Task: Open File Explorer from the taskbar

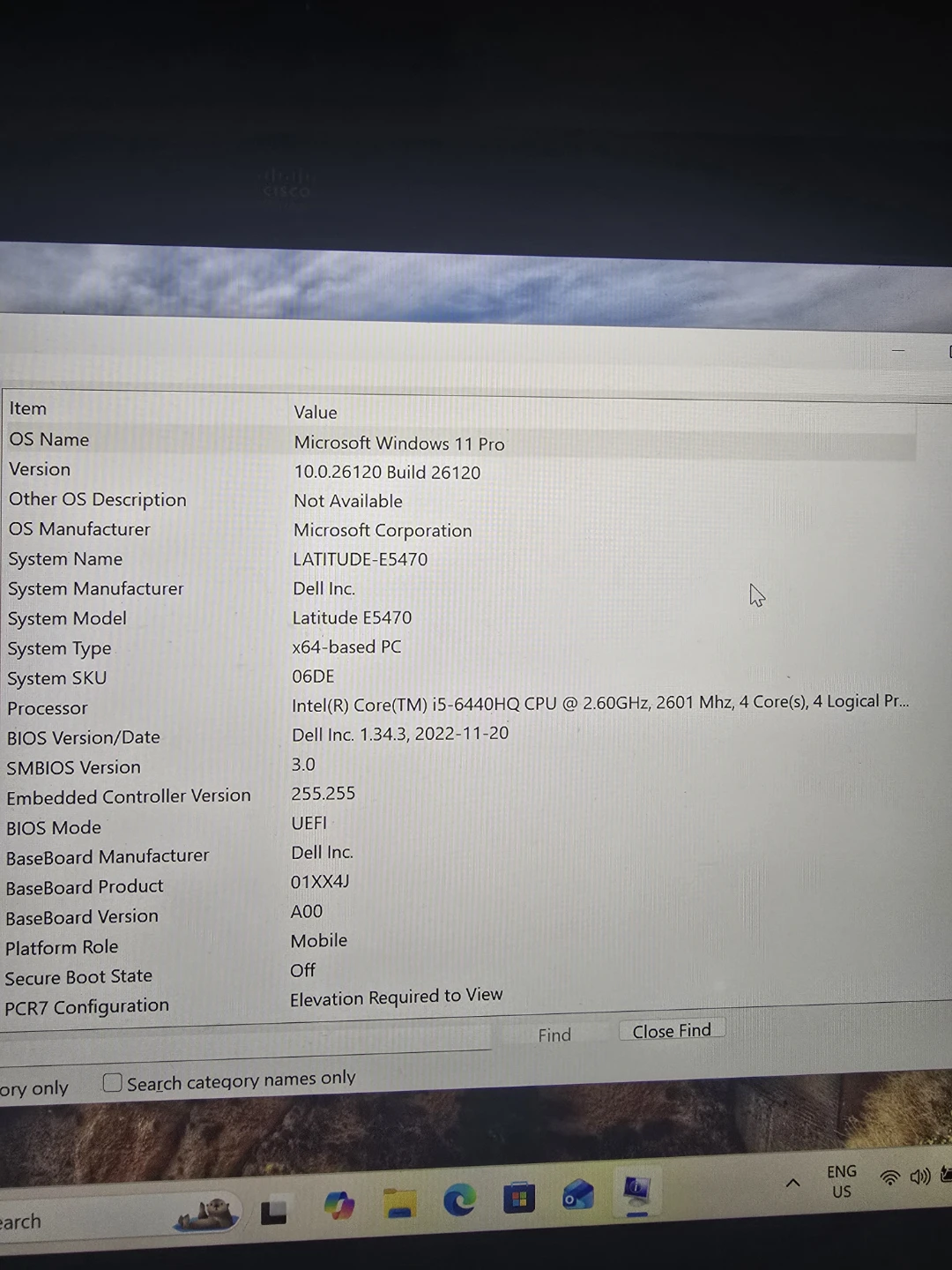Action: click(399, 1203)
